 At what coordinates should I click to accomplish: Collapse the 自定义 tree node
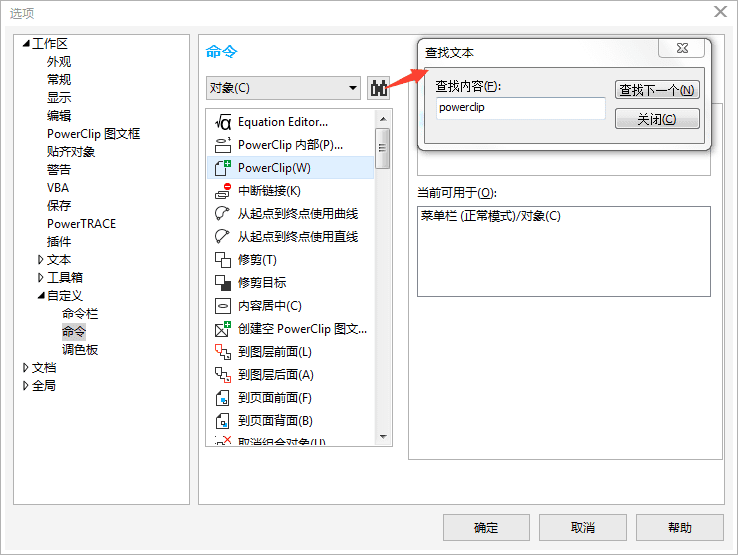(41, 296)
